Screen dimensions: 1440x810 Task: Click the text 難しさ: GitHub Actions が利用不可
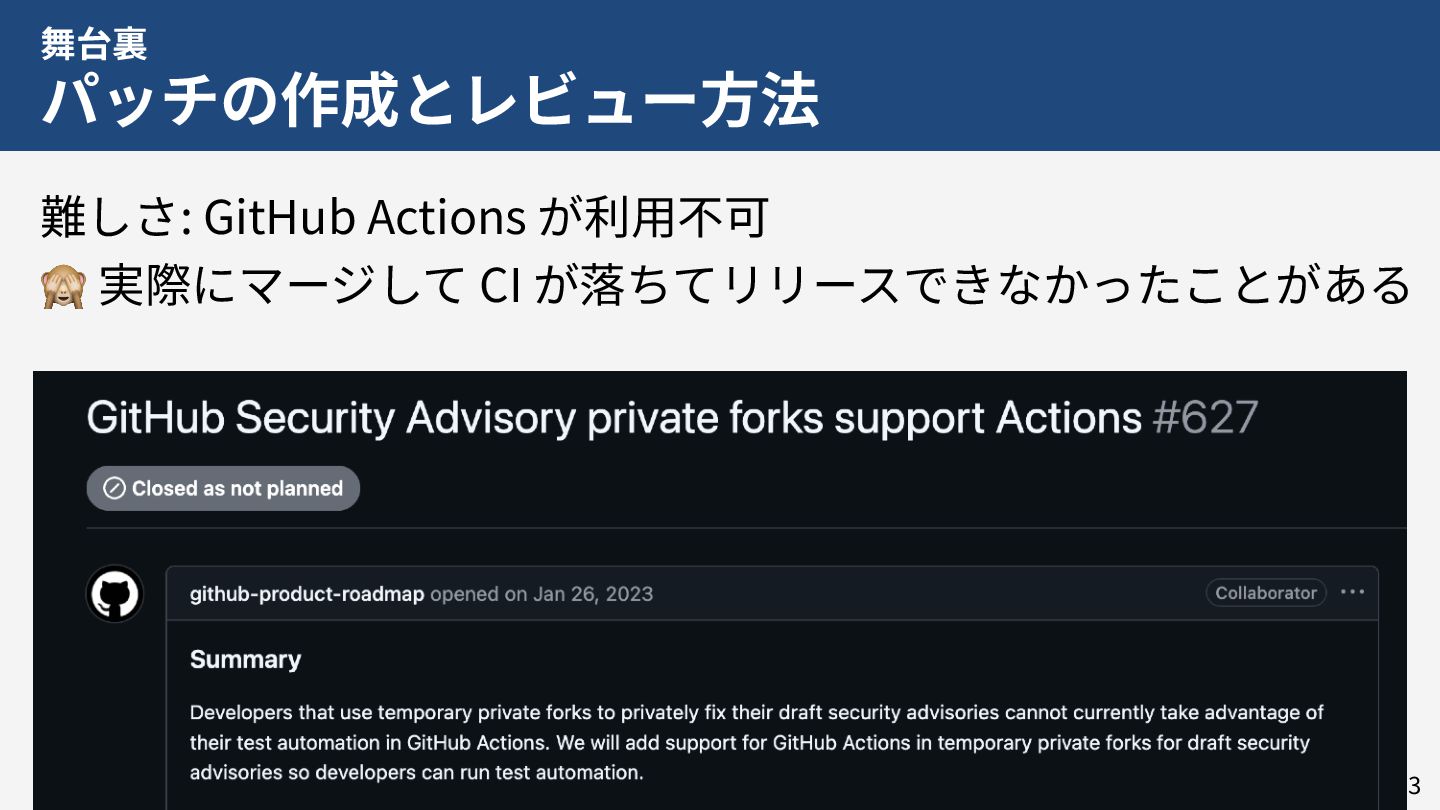click(x=404, y=218)
